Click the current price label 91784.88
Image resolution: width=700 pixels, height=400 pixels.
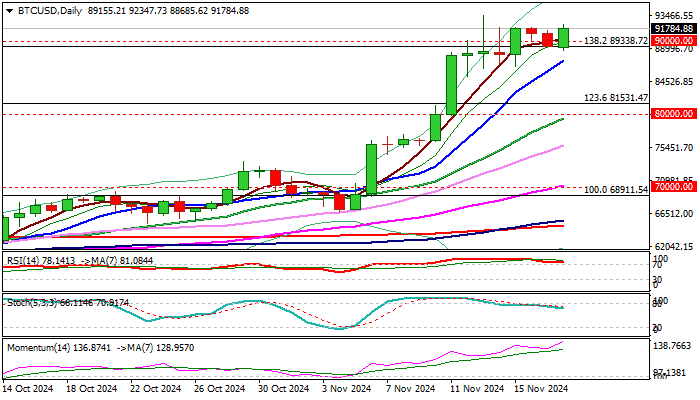tap(674, 29)
